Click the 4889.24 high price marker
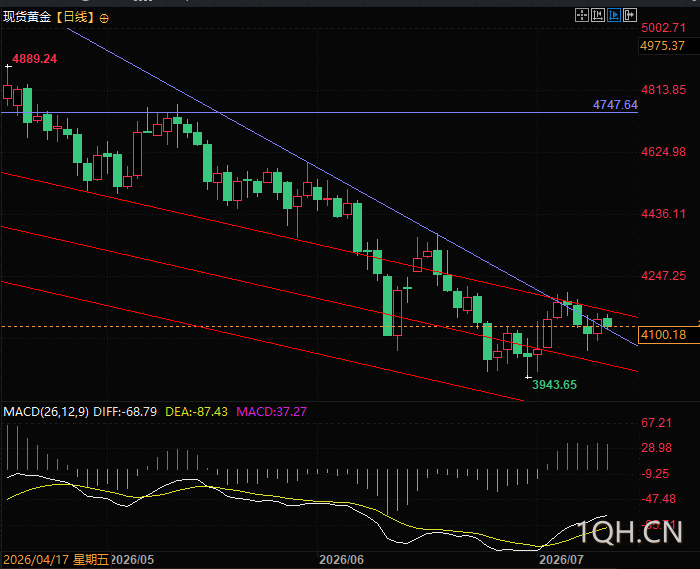This screenshot has height=569, width=700. 34,59
